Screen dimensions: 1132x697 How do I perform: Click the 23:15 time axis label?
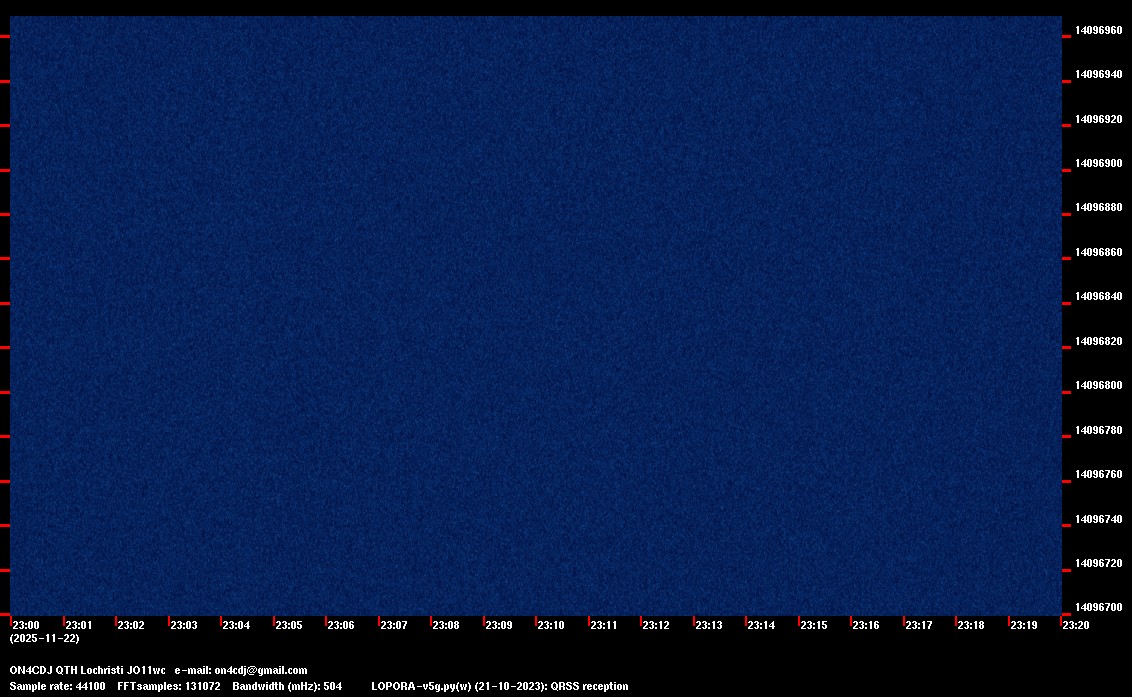[814, 625]
